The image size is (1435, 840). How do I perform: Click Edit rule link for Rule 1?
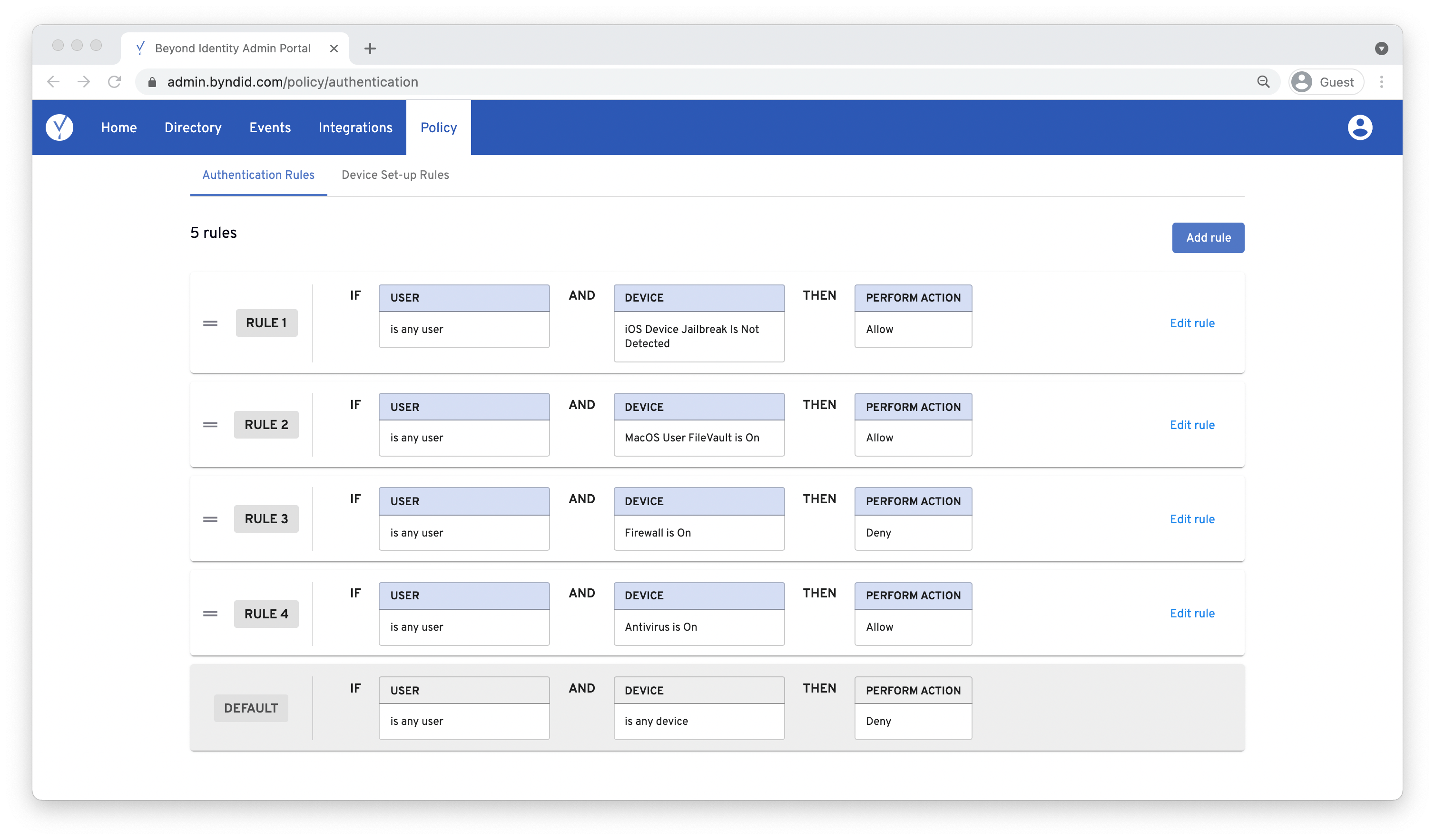[x=1192, y=323]
